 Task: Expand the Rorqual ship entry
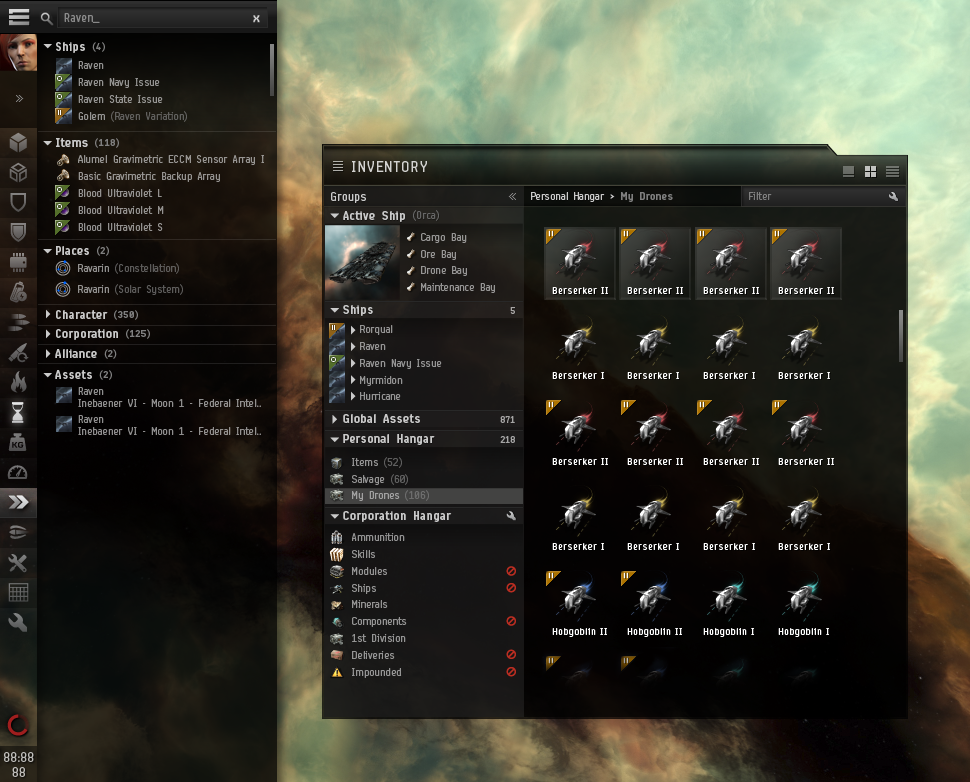[353, 330]
